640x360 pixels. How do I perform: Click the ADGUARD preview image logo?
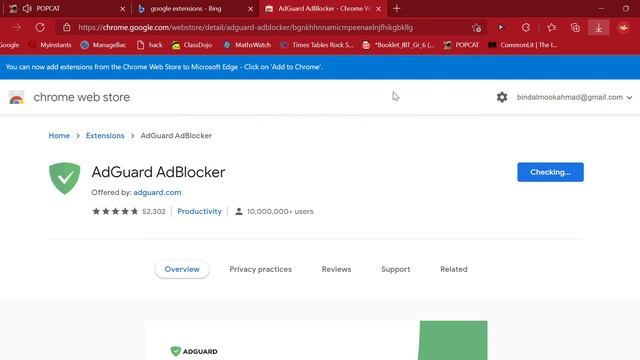point(194,351)
